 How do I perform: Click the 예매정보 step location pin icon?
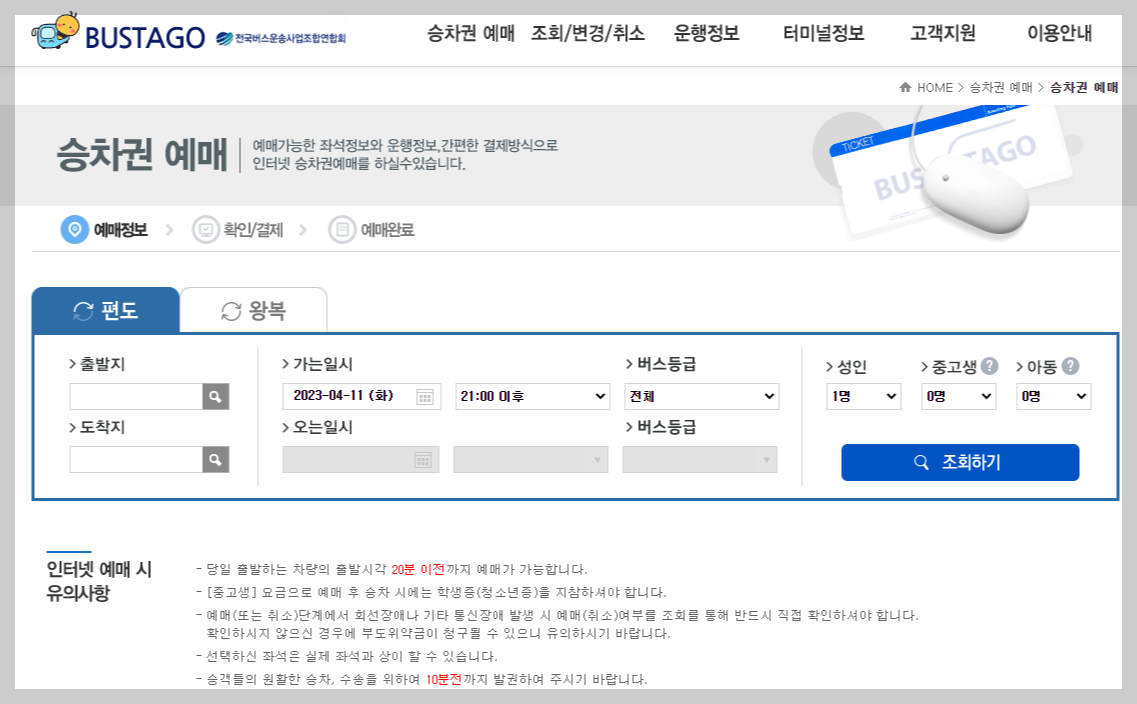[x=74, y=230]
